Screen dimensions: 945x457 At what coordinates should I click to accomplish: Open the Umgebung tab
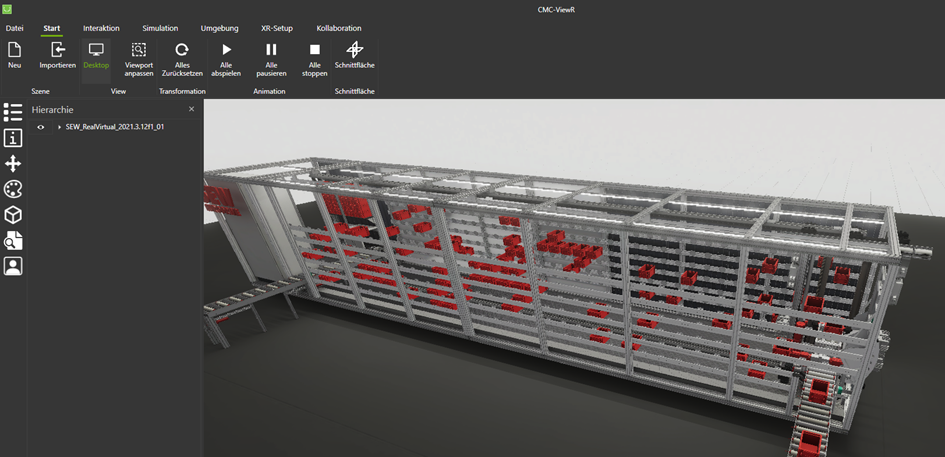coord(219,28)
